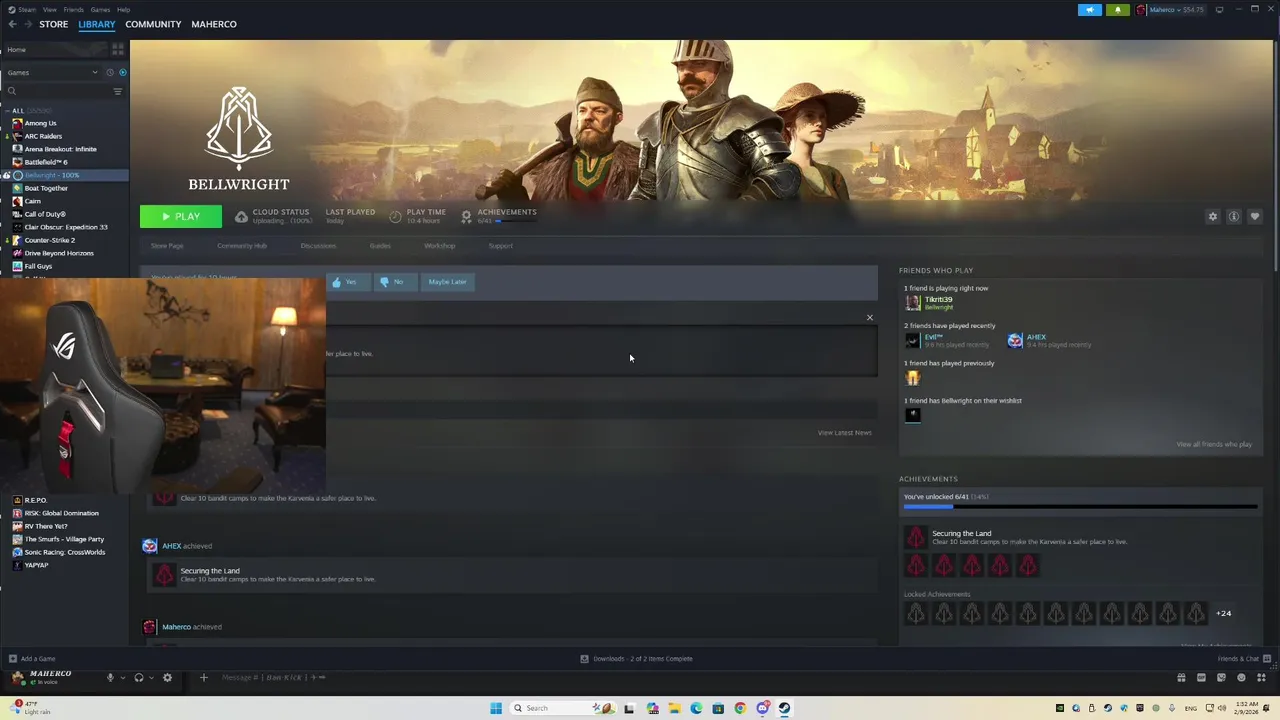Click the Steam icon in Windows taskbar
The height and width of the screenshot is (720, 1280).
(x=785, y=708)
